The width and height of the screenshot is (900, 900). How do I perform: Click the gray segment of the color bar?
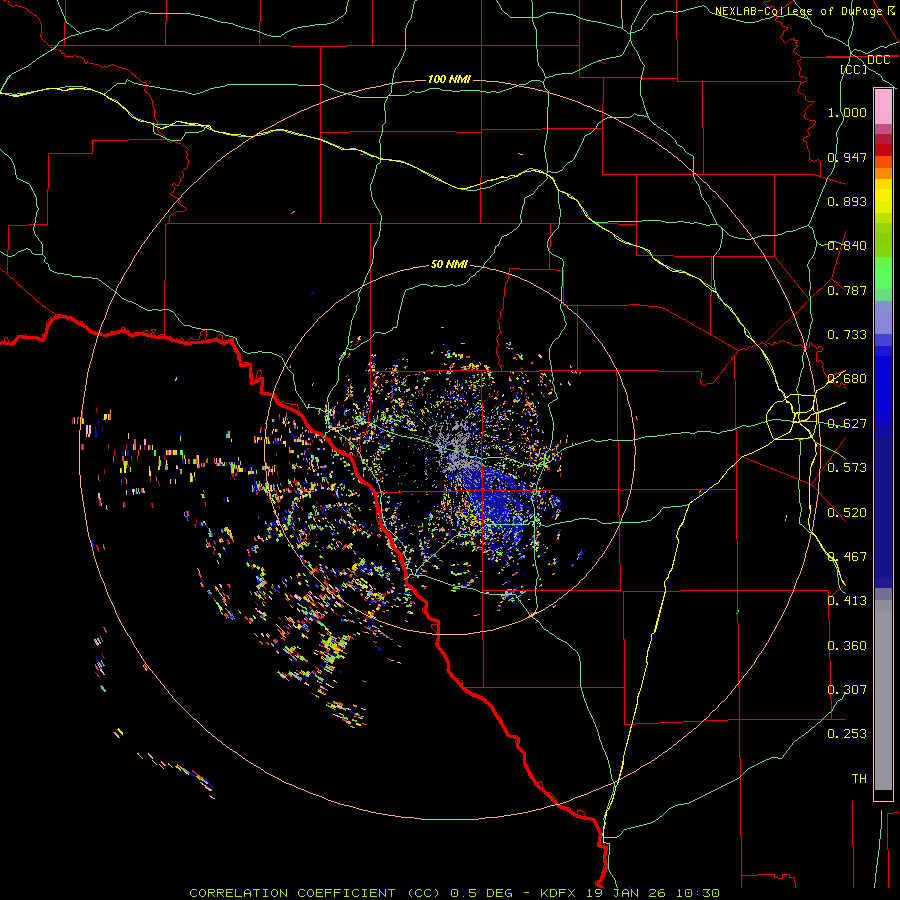883,695
